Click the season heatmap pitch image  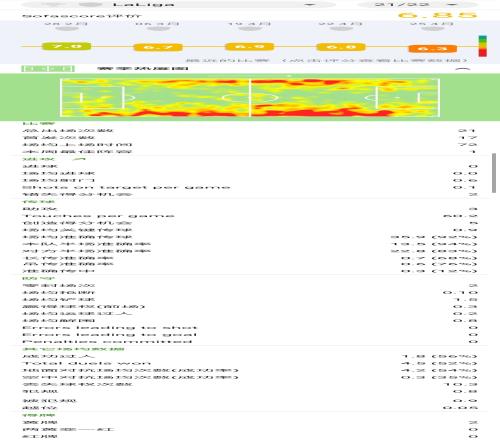[250, 97]
